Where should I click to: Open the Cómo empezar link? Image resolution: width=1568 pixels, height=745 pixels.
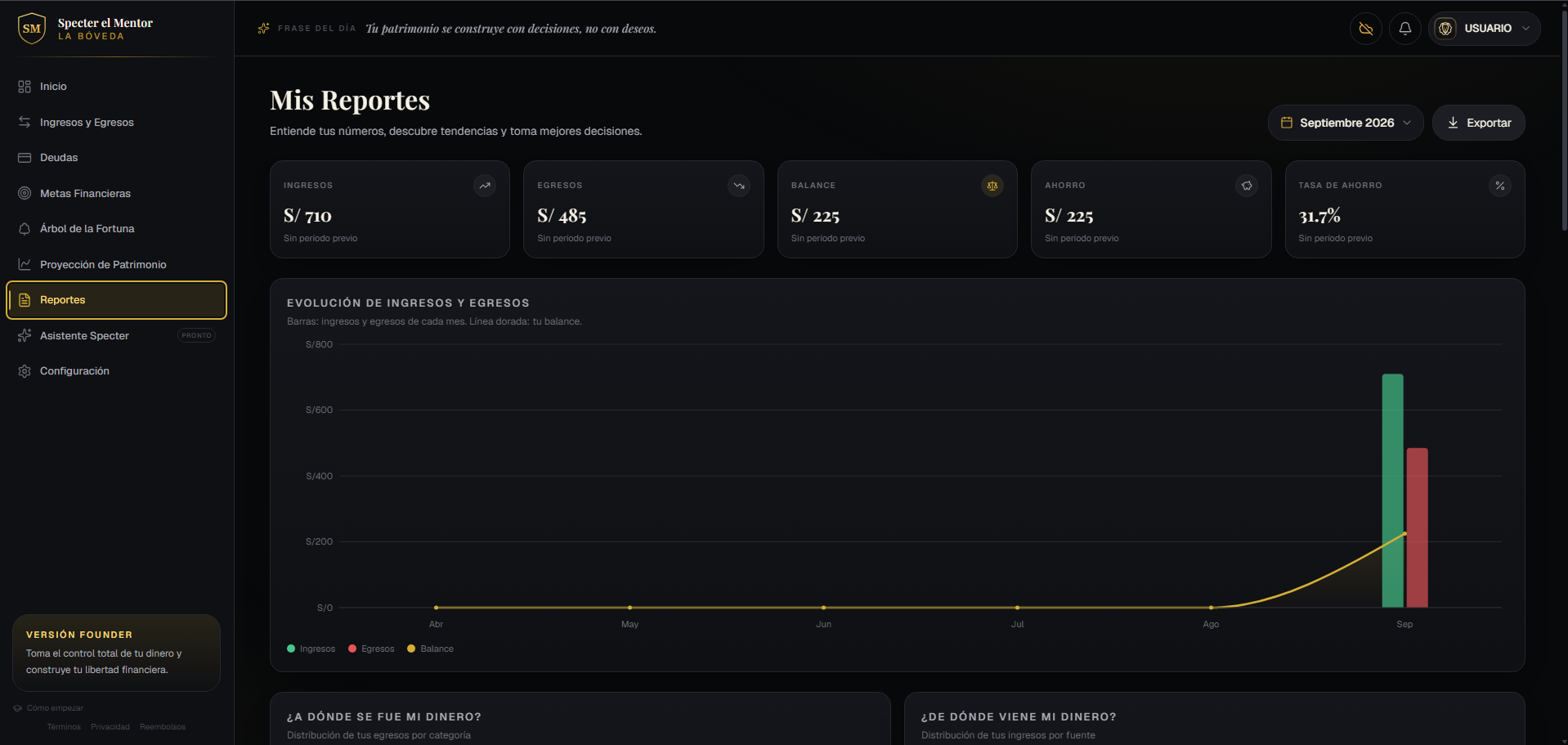coord(49,708)
